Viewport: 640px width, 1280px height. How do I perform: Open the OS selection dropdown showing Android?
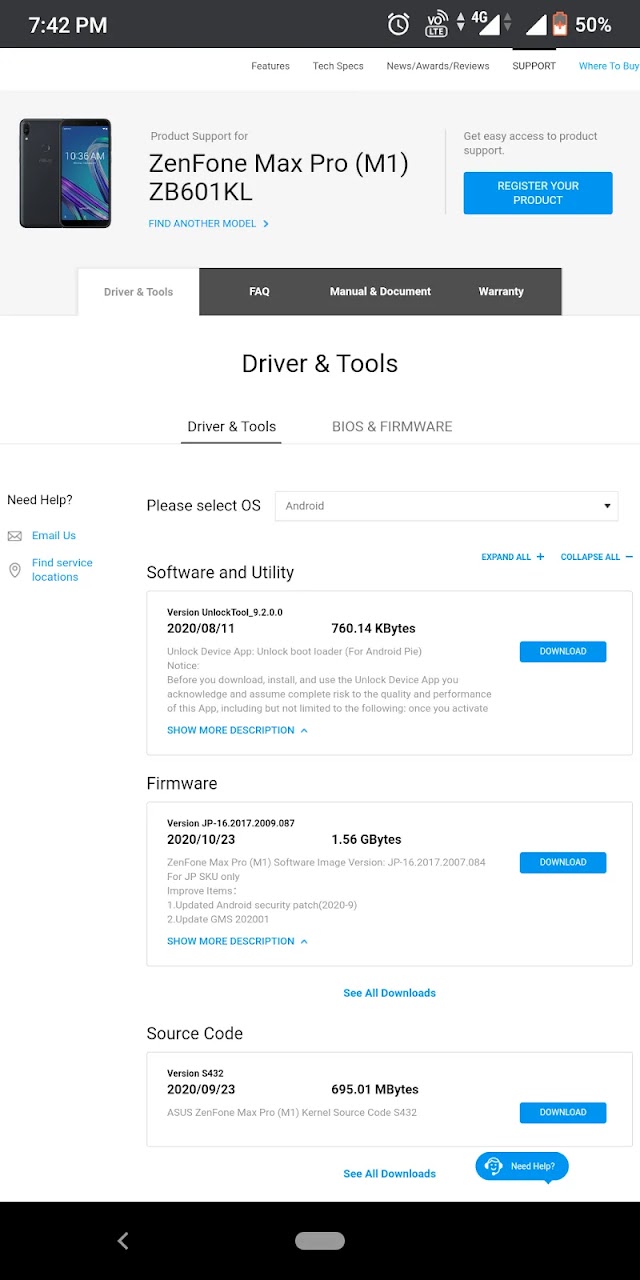coord(447,506)
